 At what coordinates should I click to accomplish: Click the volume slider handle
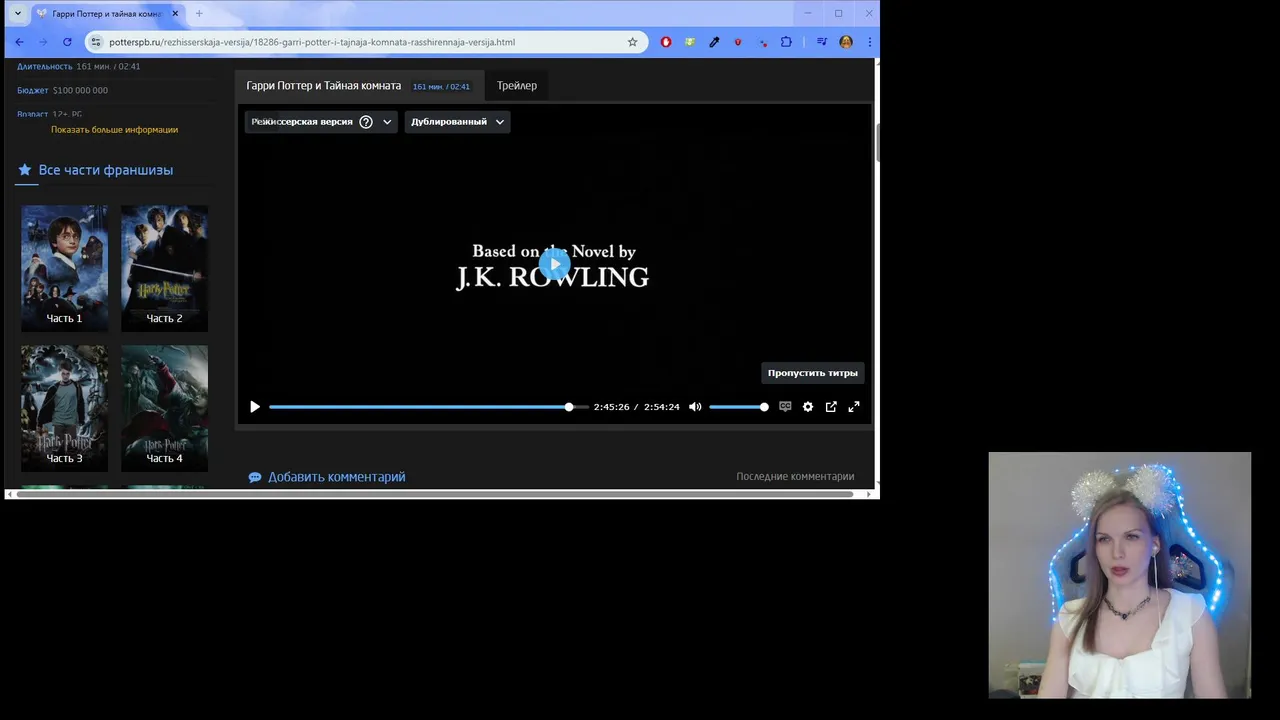pyautogui.click(x=764, y=407)
